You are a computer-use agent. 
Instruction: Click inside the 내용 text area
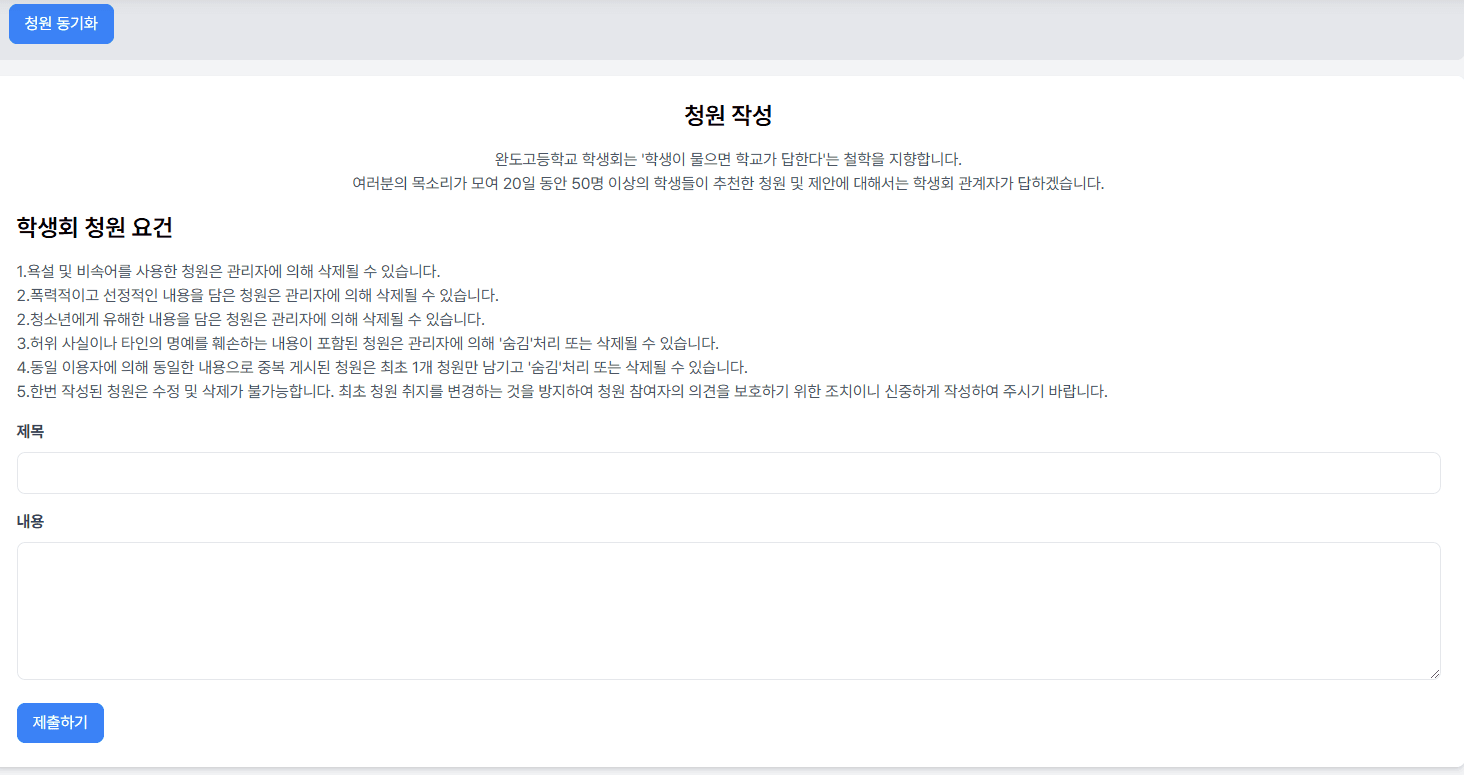pos(728,610)
